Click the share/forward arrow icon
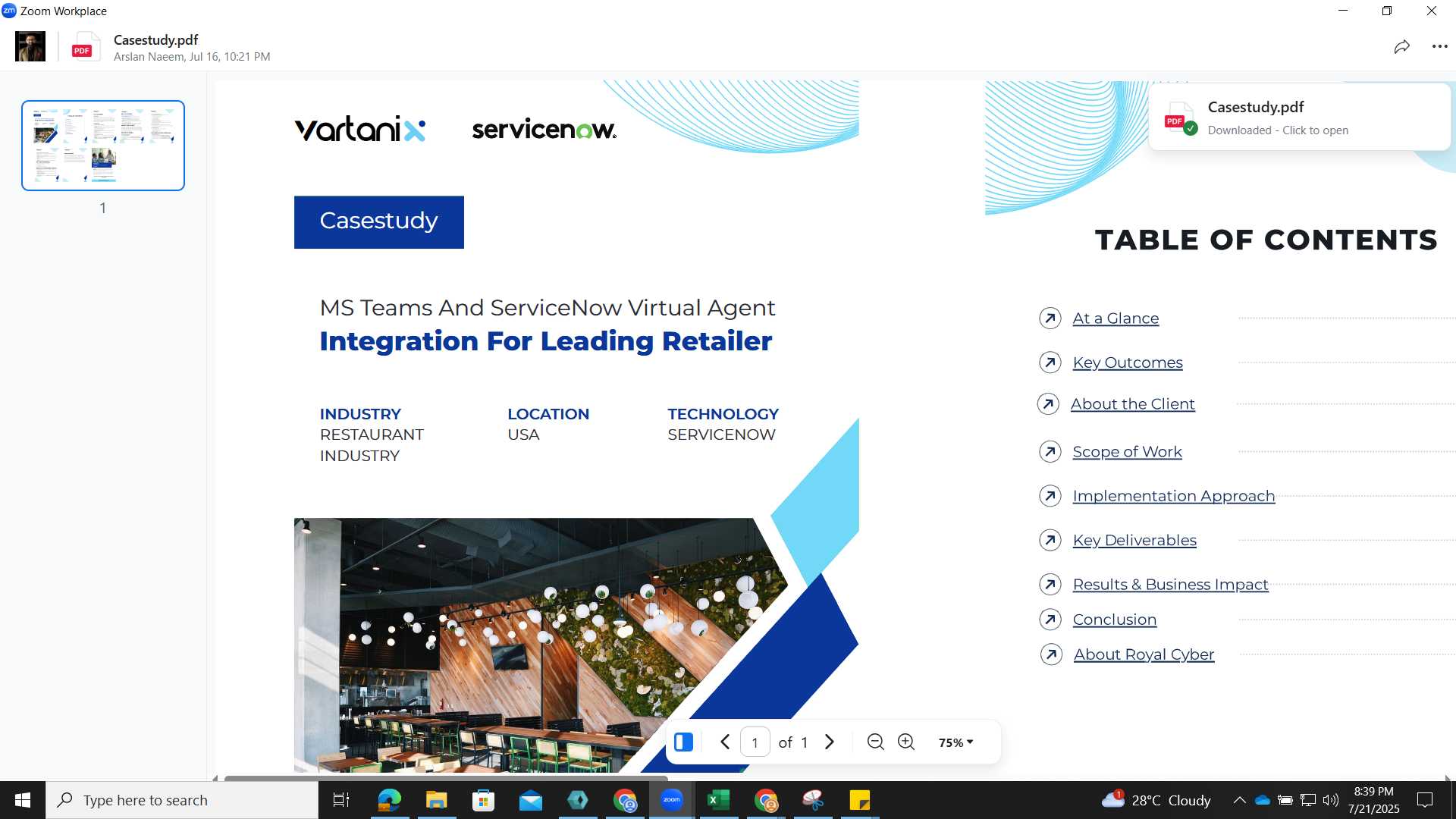Image resolution: width=1456 pixels, height=819 pixels. click(x=1401, y=47)
